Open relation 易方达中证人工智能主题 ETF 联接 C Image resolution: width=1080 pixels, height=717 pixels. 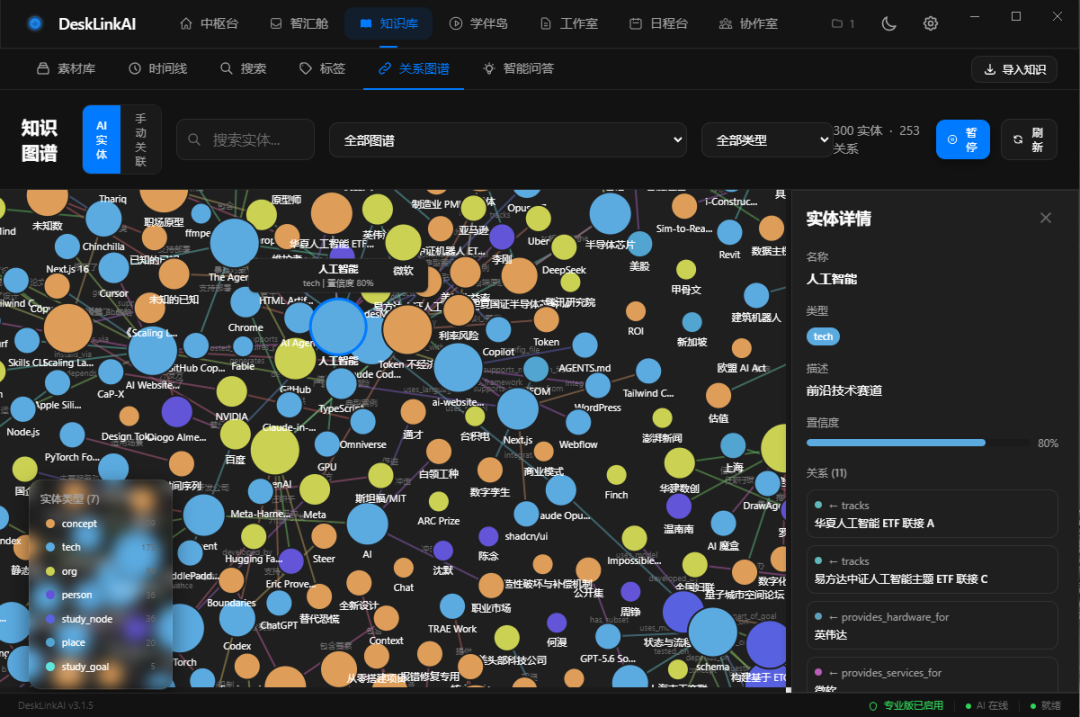coord(932,570)
